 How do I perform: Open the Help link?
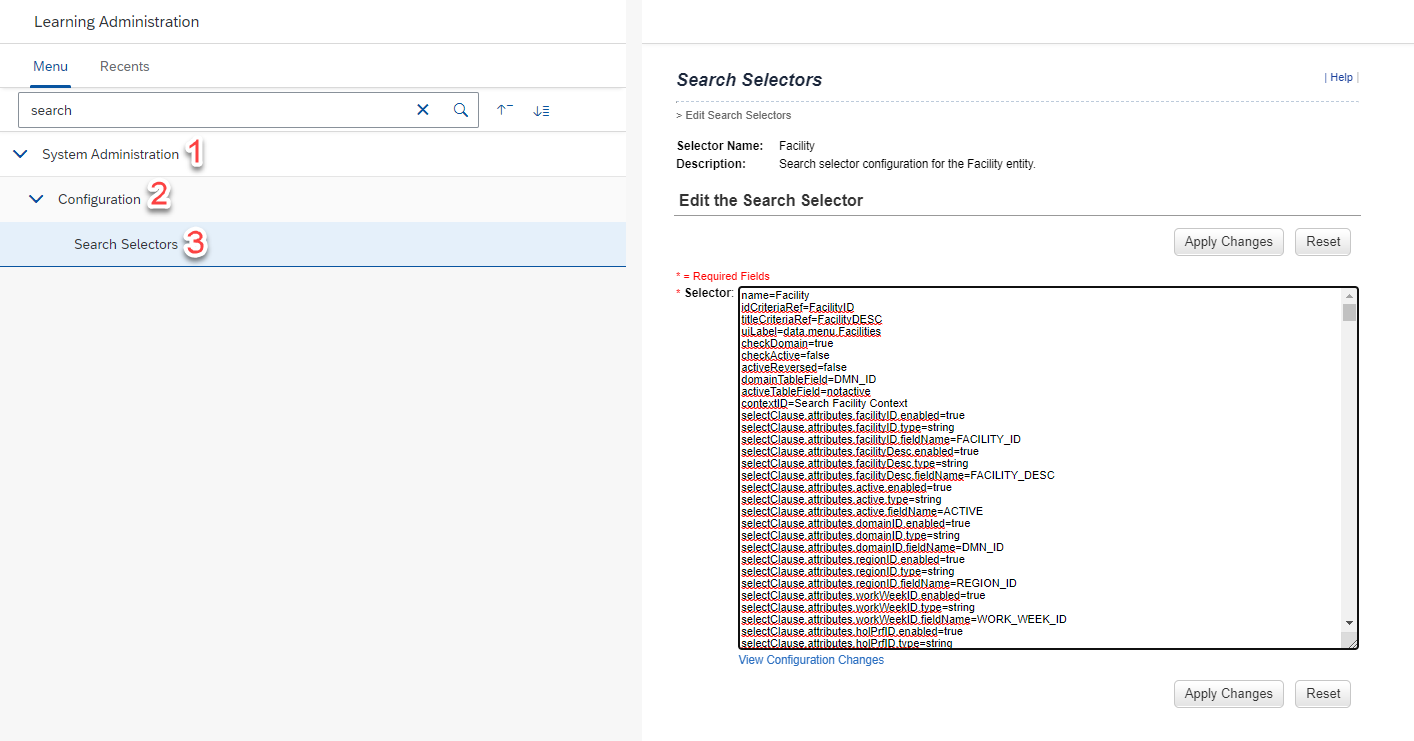click(1341, 77)
